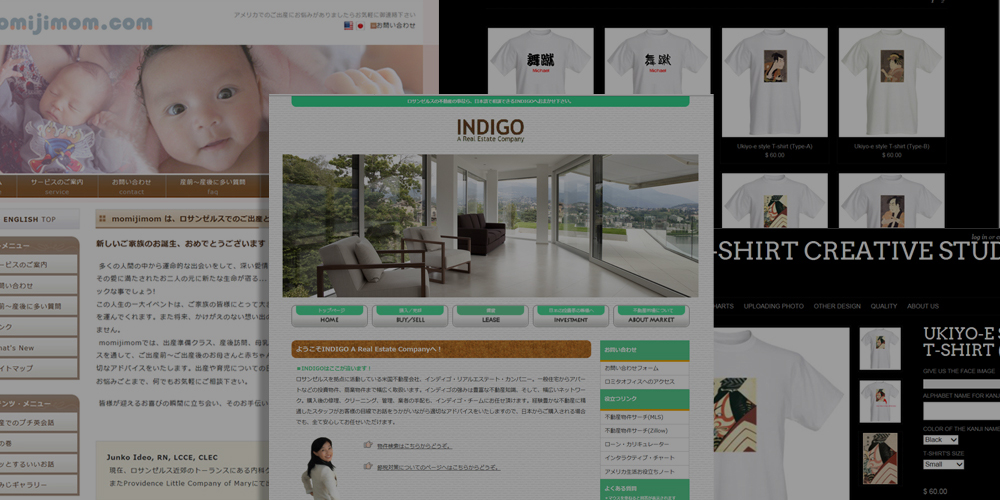Click UPLOADING PHOTO in the T-shirt menu
The height and width of the screenshot is (500, 1000).
click(x=774, y=306)
